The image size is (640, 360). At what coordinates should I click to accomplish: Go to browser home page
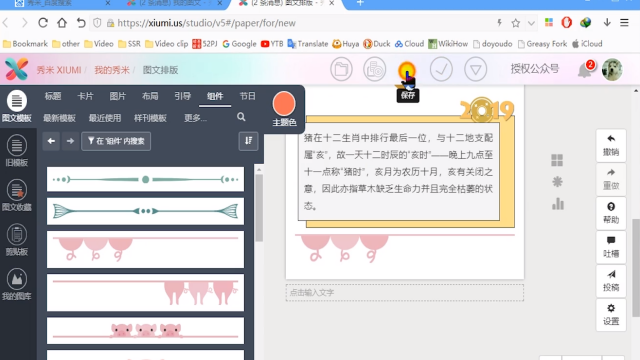click(x=62, y=23)
